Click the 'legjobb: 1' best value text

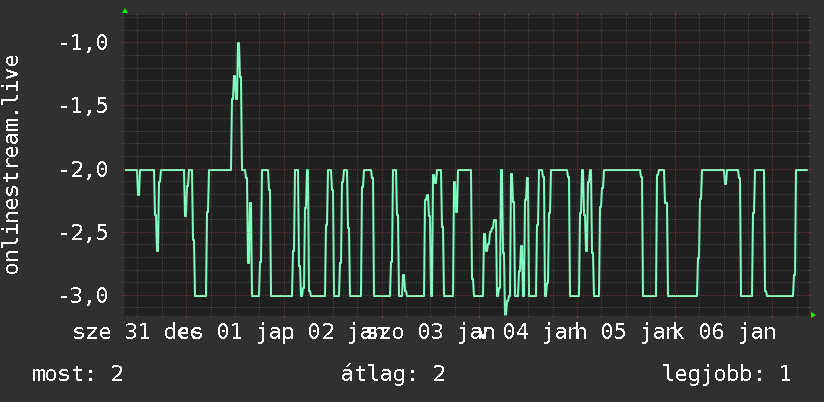[727, 375]
